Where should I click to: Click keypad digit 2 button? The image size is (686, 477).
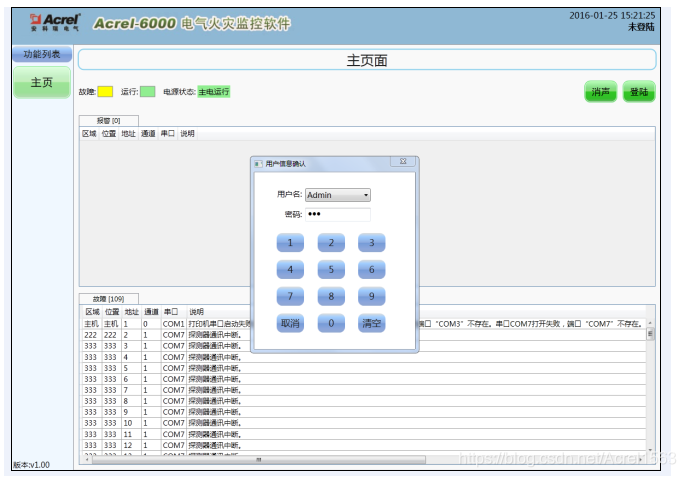331,243
